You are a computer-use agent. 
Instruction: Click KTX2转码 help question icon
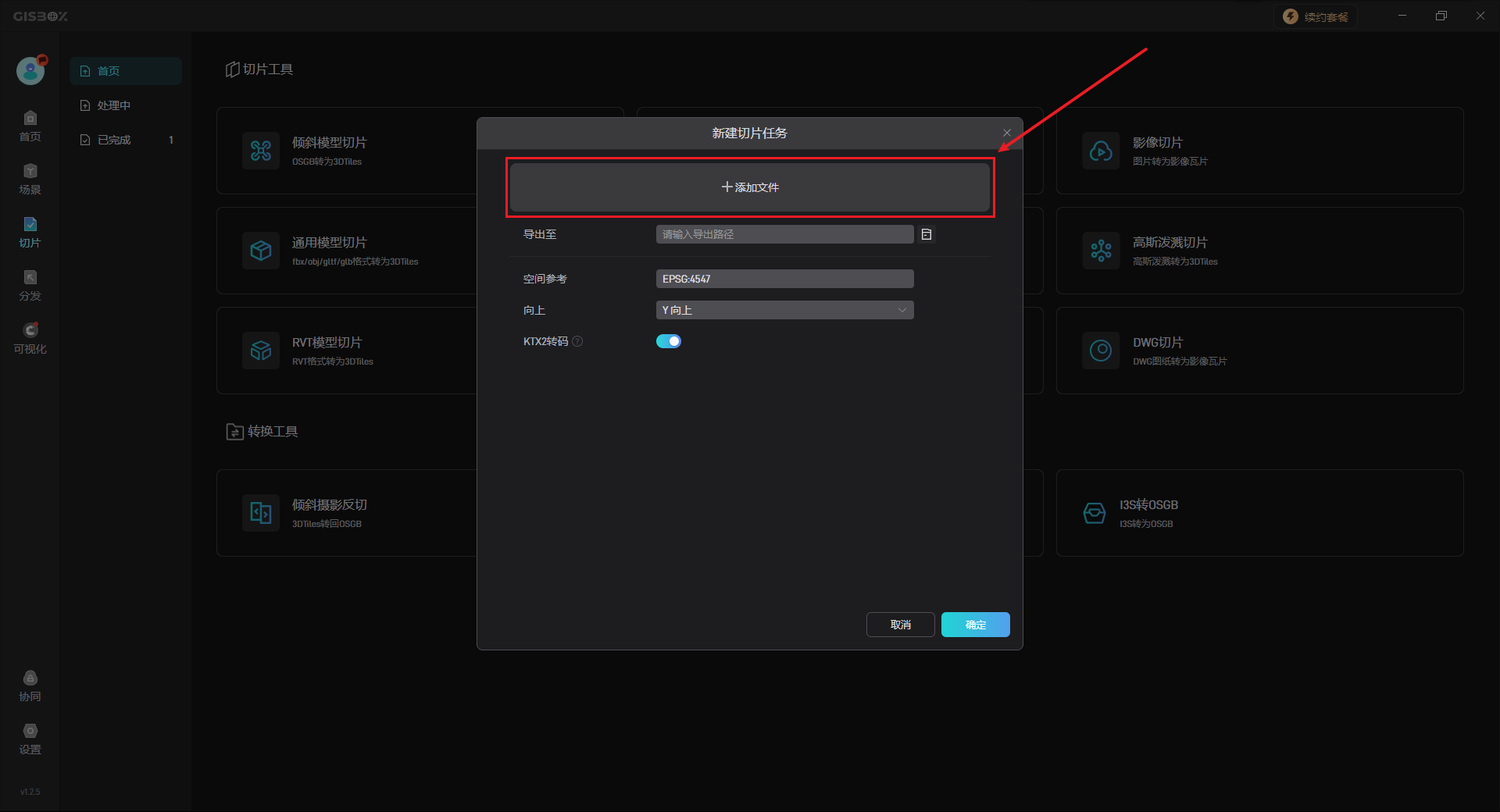point(577,341)
